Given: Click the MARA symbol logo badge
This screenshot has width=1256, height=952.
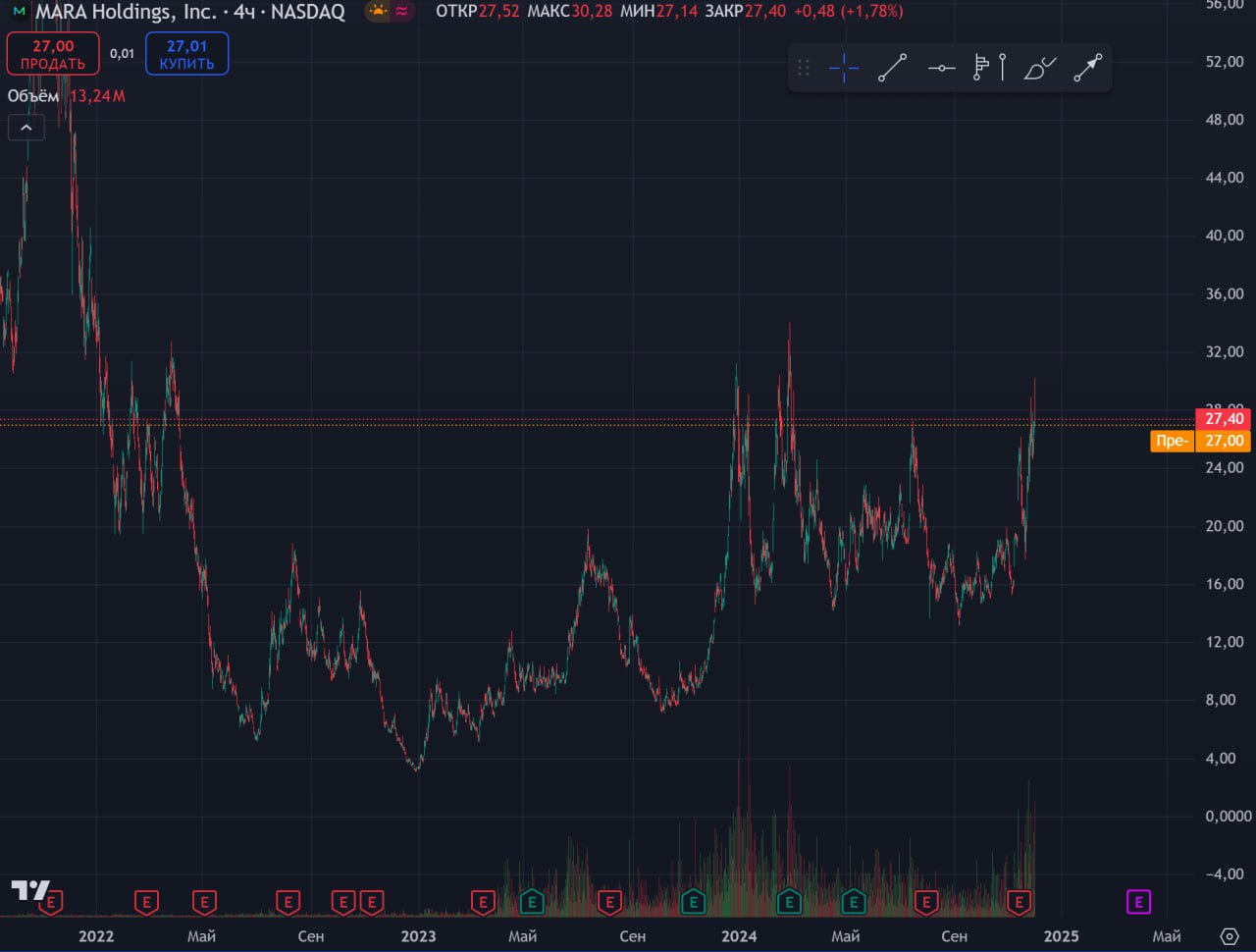Looking at the screenshot, I should click(19, 12).
